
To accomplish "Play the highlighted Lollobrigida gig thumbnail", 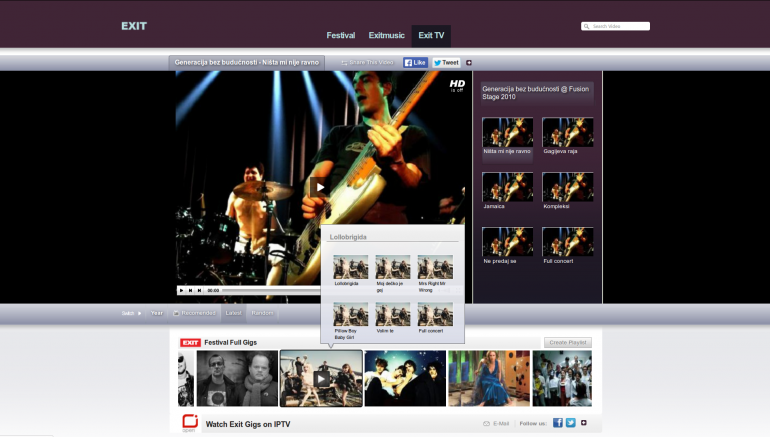I will [x=321, y=378].
